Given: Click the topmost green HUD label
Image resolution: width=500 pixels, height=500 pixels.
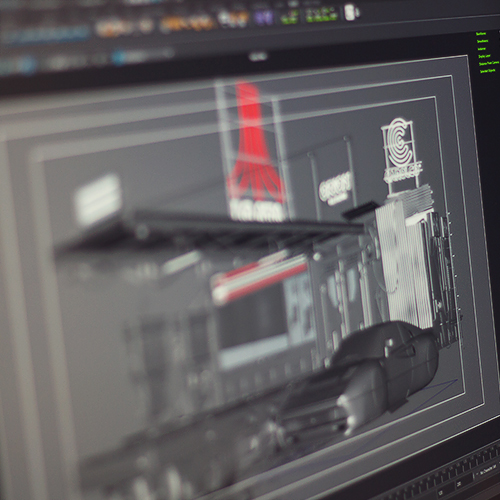Looking at the screenshot, I should click(x=481, y=34).
